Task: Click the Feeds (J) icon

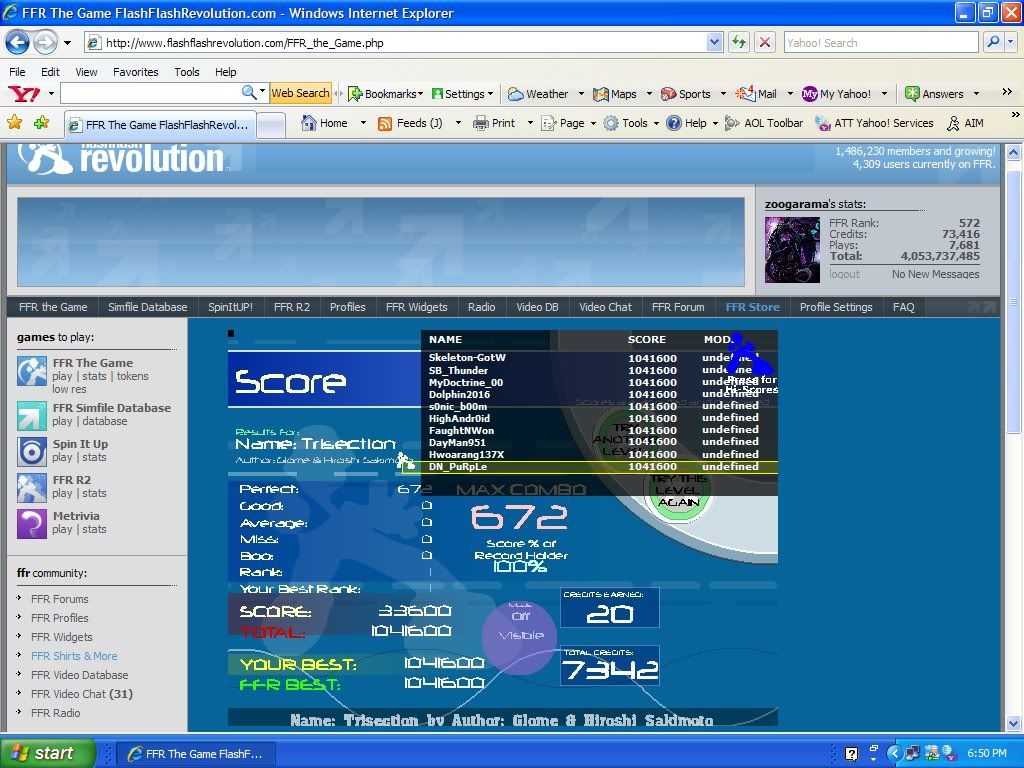Action: [x=385, y=123]
